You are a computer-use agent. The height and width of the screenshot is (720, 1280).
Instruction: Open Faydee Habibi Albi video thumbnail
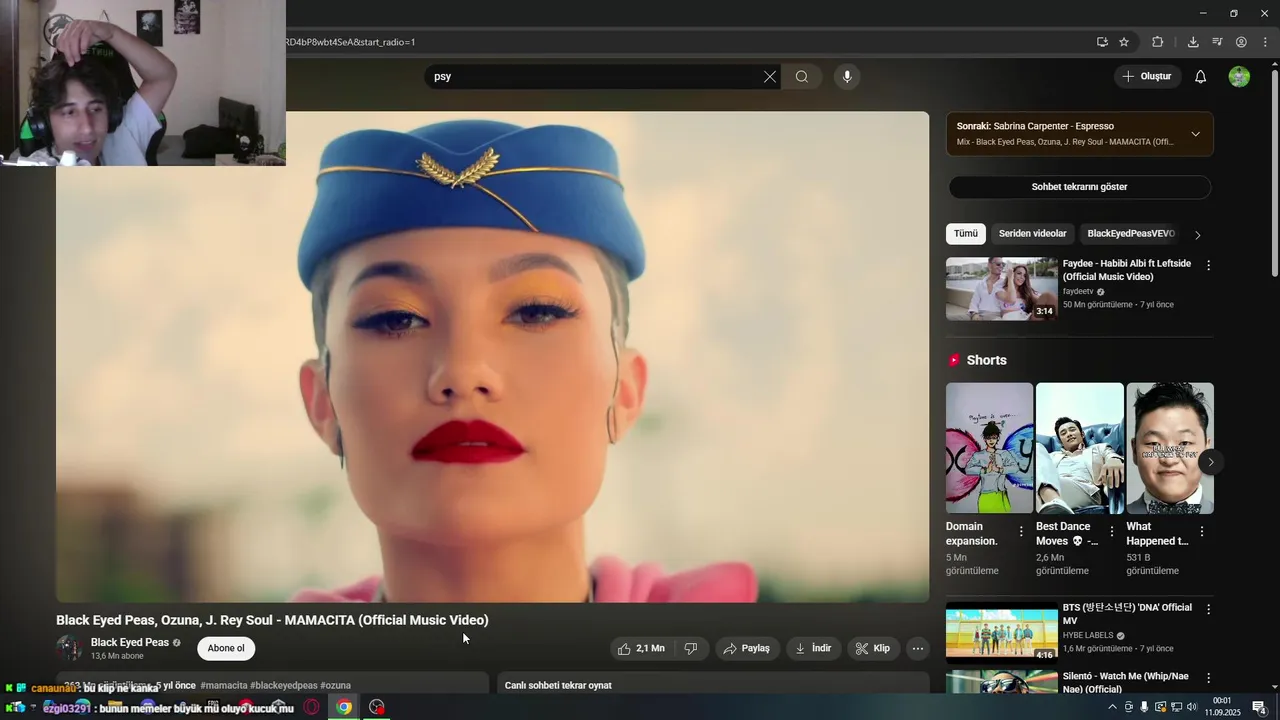coord(1002,289)
